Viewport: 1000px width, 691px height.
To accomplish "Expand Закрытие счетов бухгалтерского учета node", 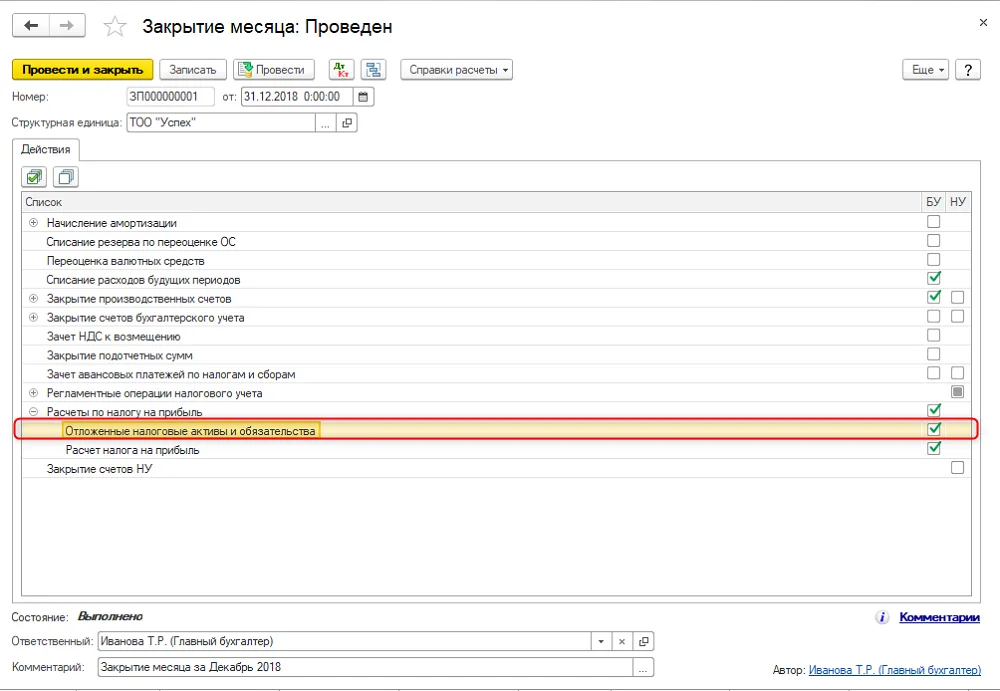I will pyautogui.click(x=34, y=317).
